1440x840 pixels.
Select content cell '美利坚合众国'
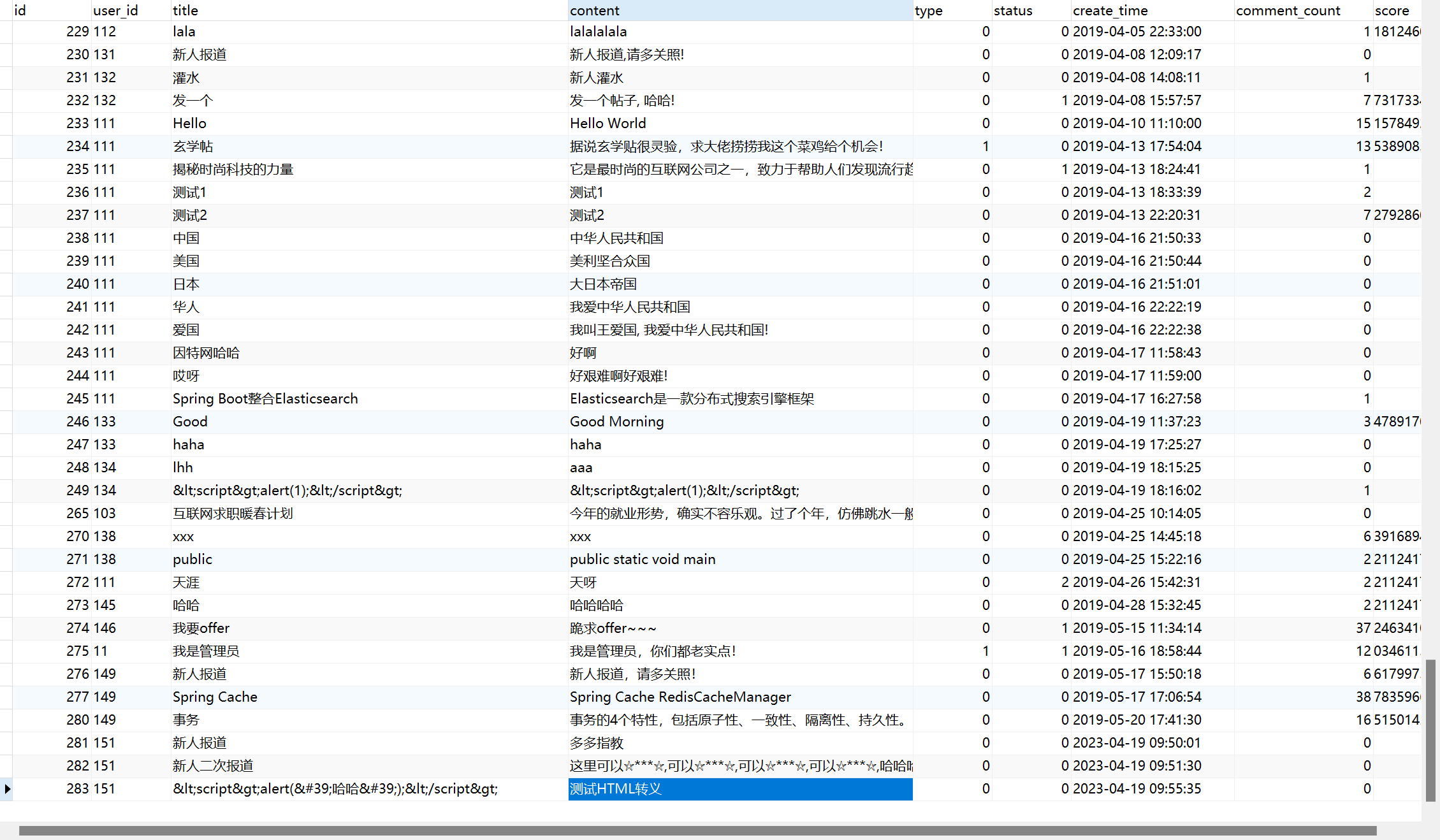point(740,261)
